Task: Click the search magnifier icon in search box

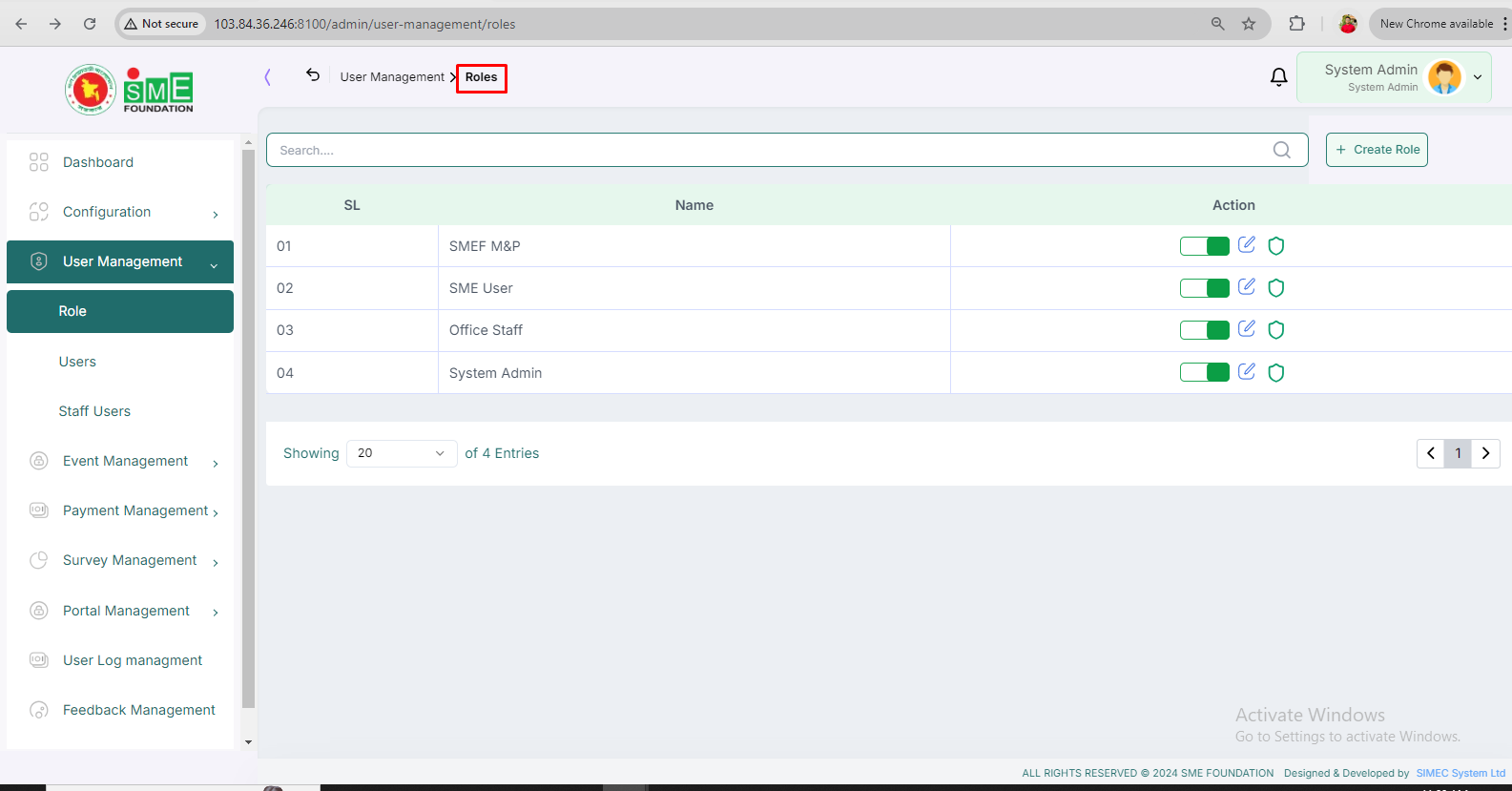Action: point(1282,150)
